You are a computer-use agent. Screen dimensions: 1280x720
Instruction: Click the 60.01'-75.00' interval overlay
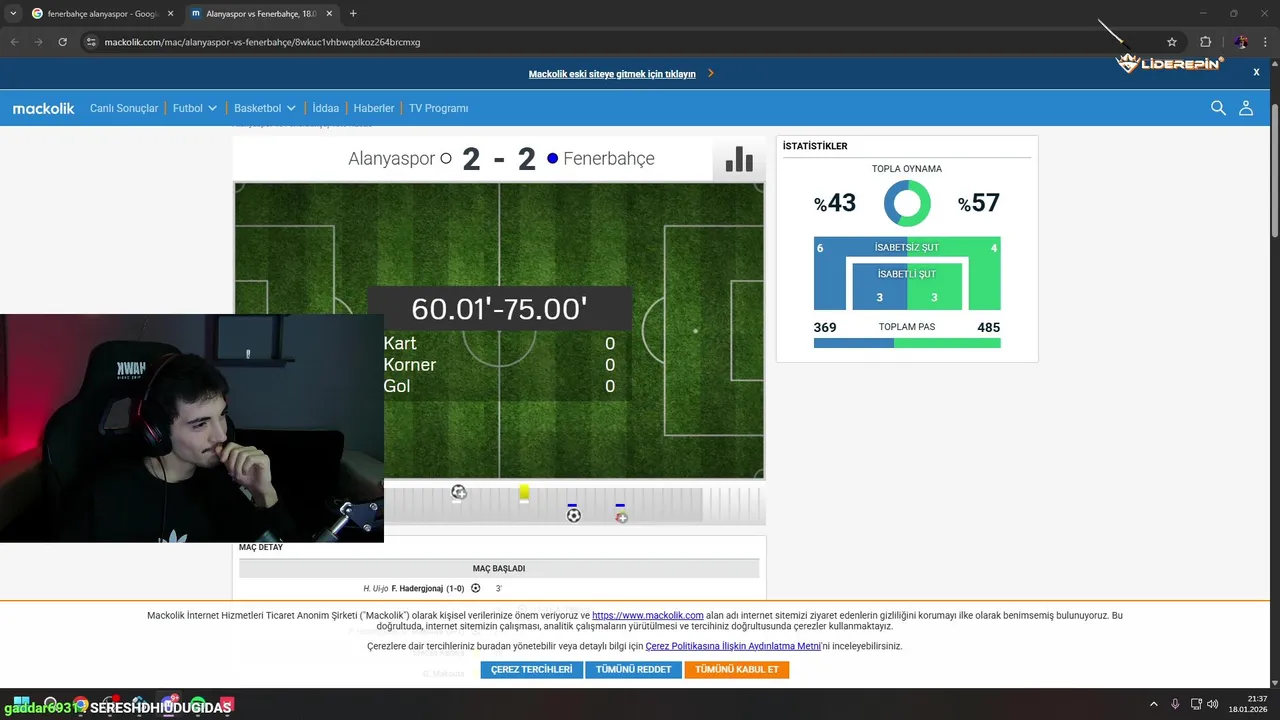click(x=499, y=309)
